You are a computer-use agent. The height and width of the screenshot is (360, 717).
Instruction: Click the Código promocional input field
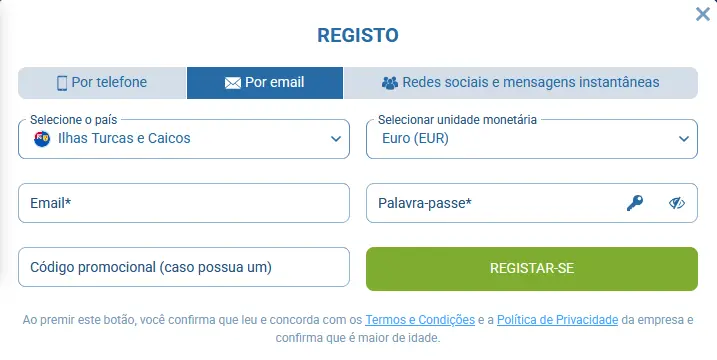184,267
